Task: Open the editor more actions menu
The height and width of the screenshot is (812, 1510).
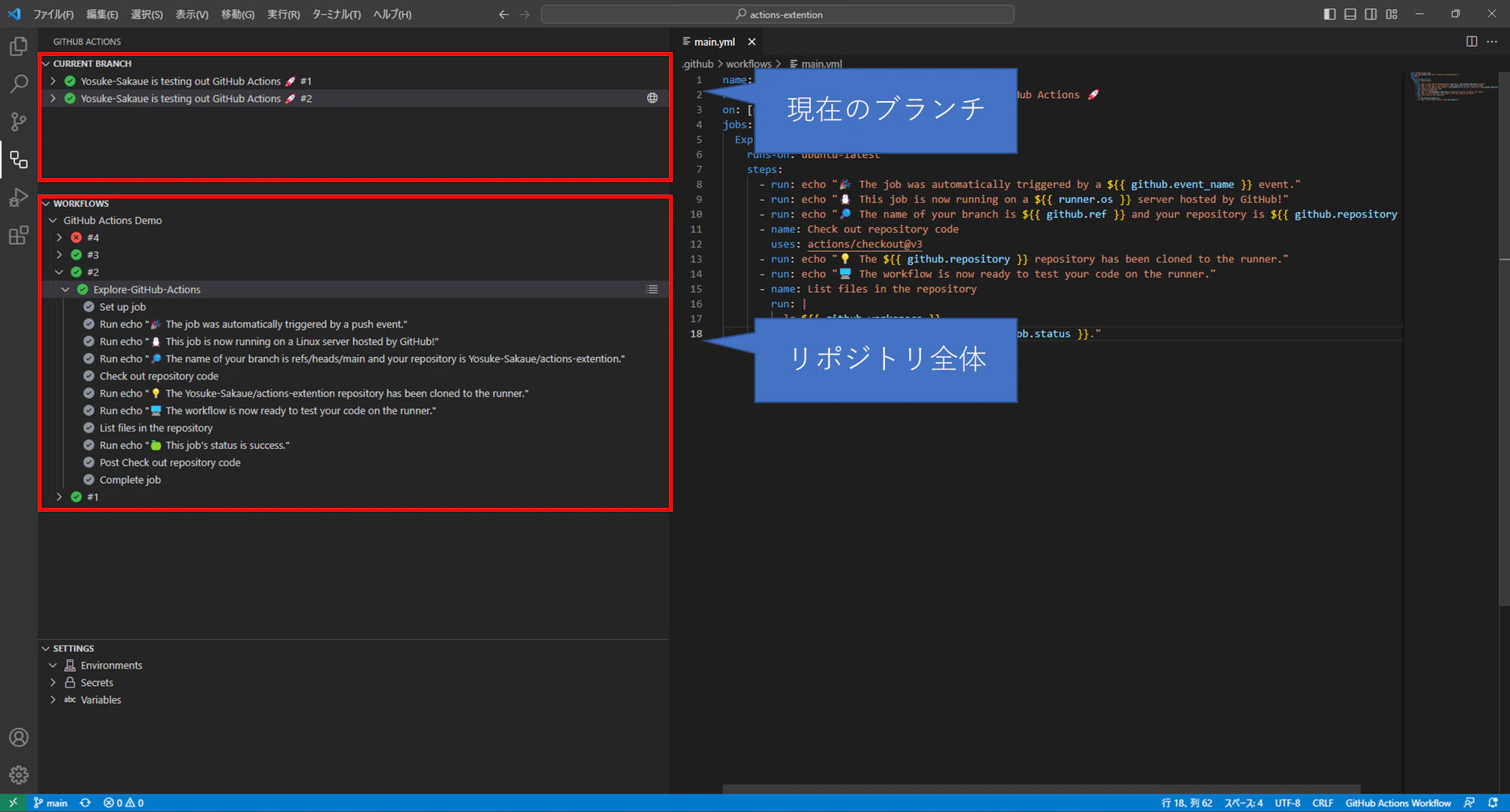Action: (x=1492, y=42)
